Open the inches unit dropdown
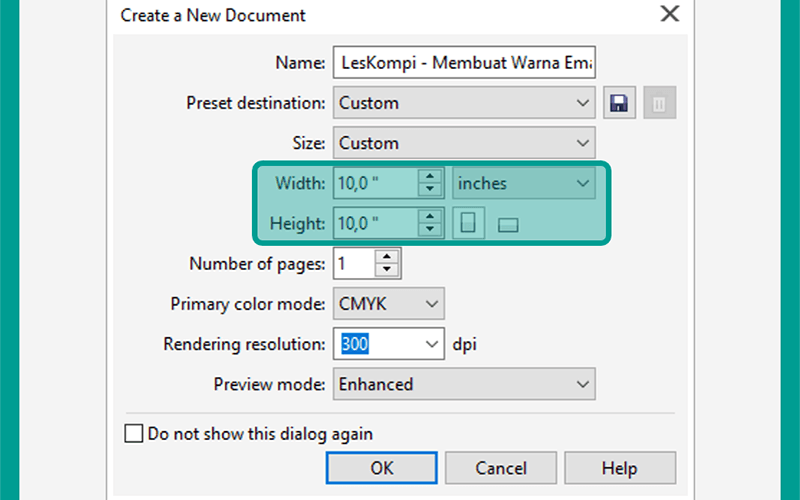 tap(524, 183)
